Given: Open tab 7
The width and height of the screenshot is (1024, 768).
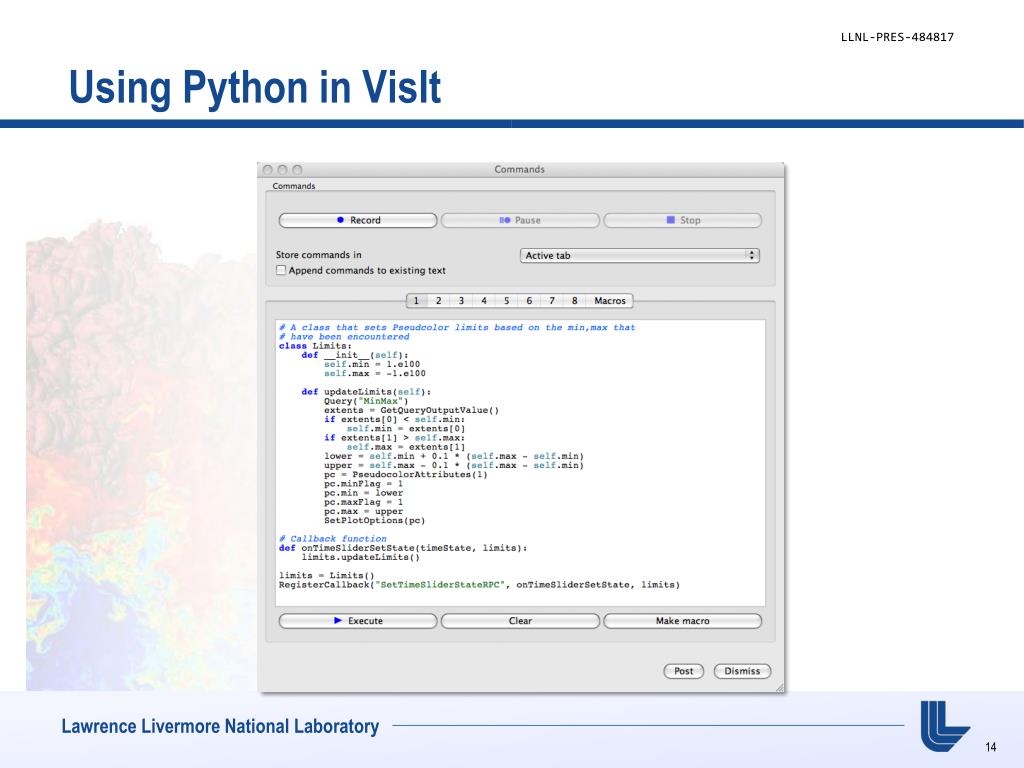Looking at the screenshot, I should coord(552,300).
